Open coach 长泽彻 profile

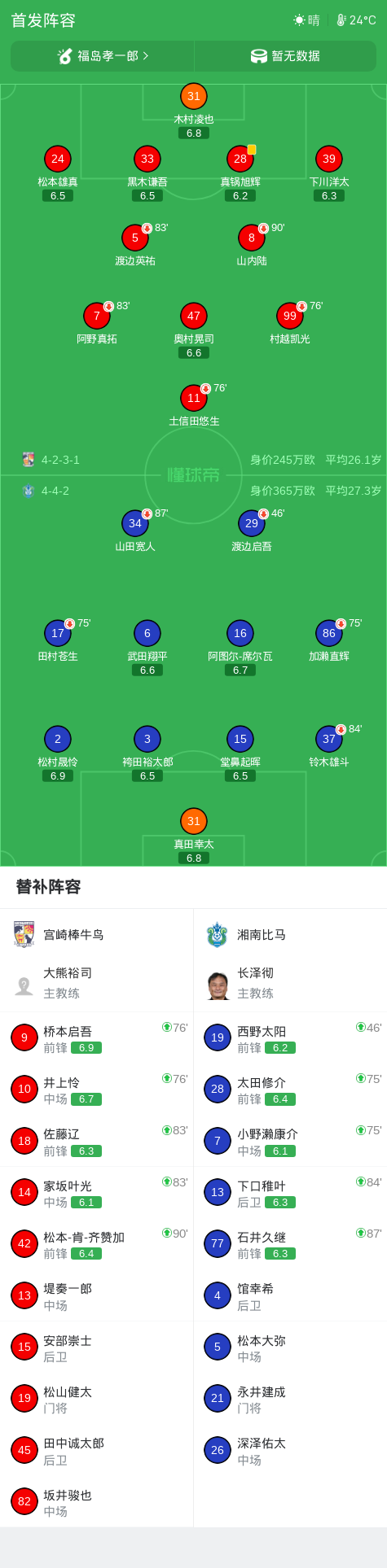point(290,983)
